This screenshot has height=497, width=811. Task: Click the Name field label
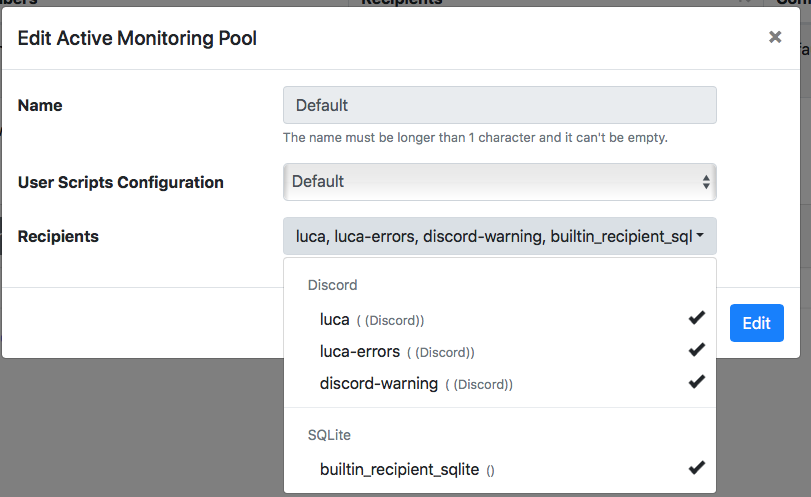pyautogui.click(x=40, y=105)
